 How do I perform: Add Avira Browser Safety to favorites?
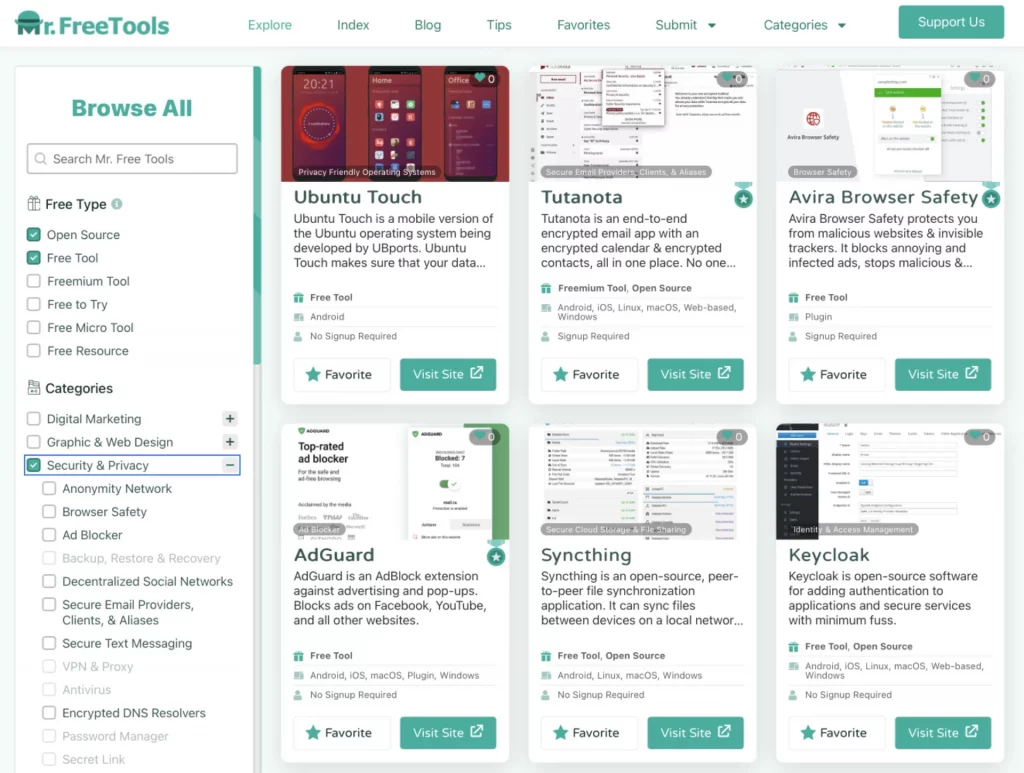click(x=837, y=374)
